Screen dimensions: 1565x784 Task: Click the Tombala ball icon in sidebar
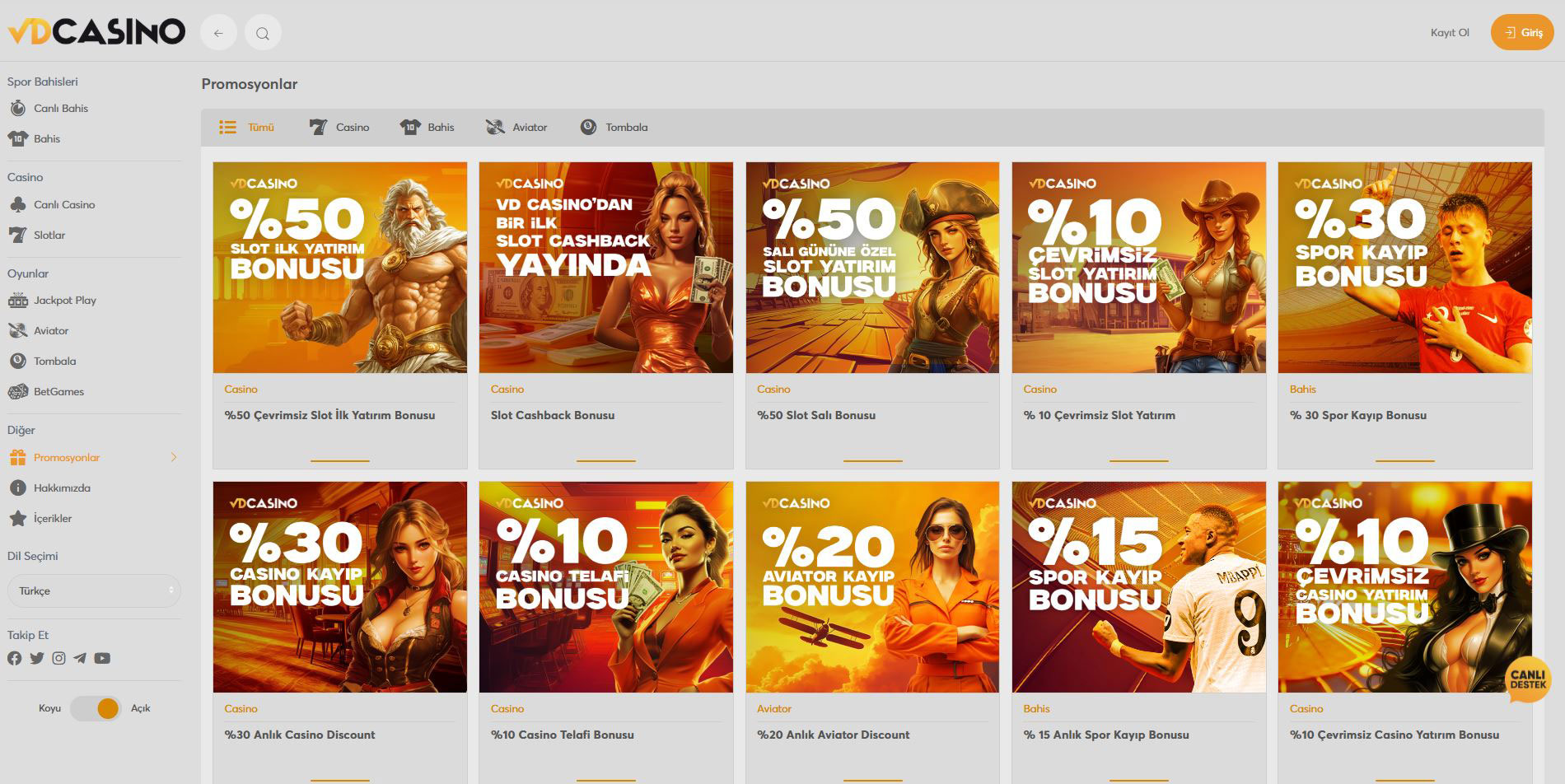(17, 361)
